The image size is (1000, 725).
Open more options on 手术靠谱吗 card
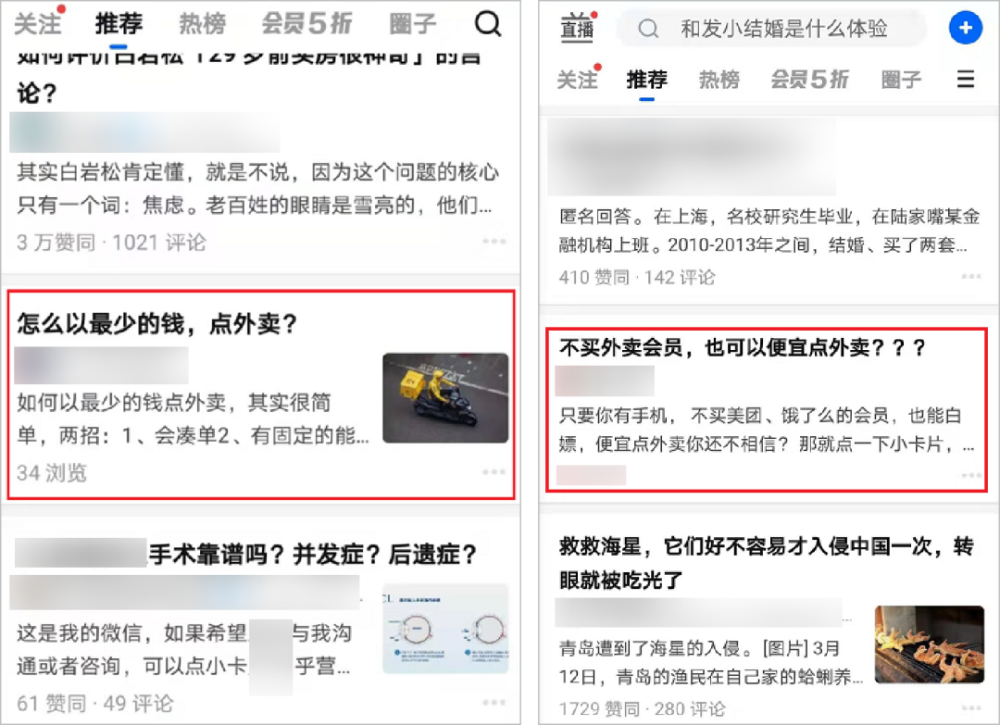point(494,703)
